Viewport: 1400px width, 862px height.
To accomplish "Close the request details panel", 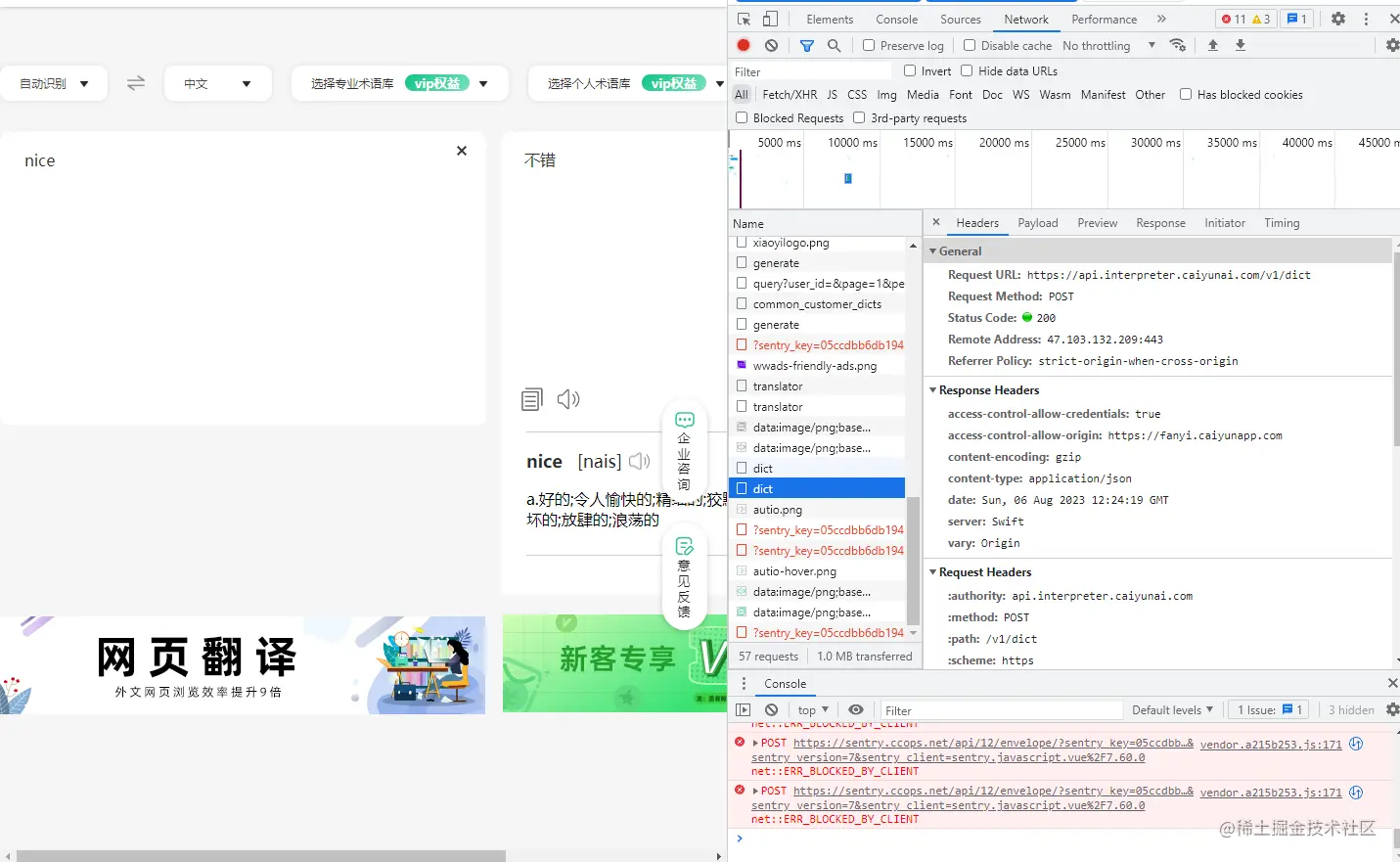I will tap(936, 222).
